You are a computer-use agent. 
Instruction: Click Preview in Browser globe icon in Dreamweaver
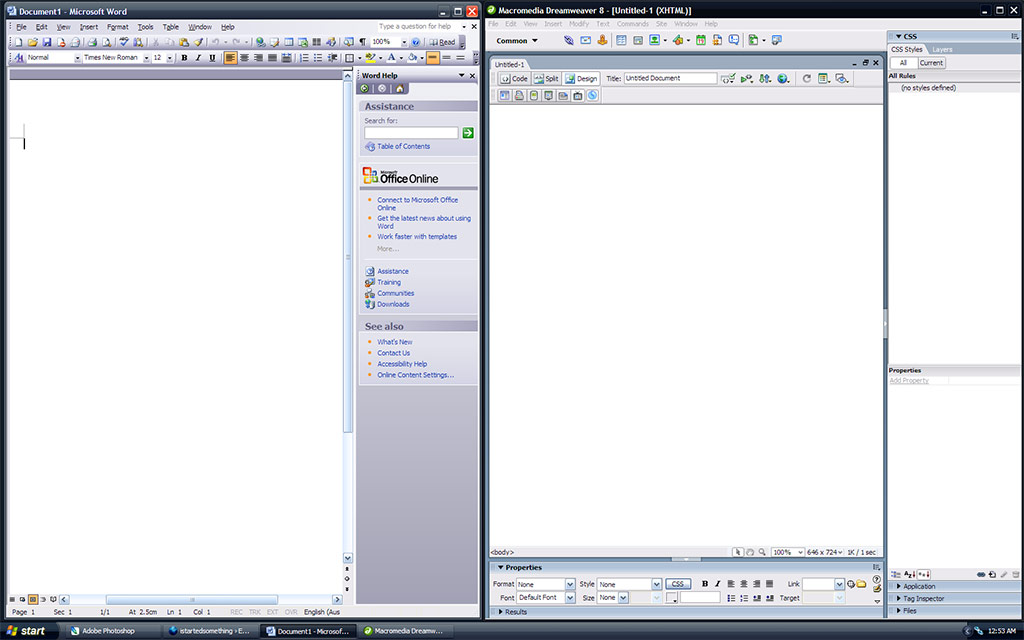[x=783, y=78]
